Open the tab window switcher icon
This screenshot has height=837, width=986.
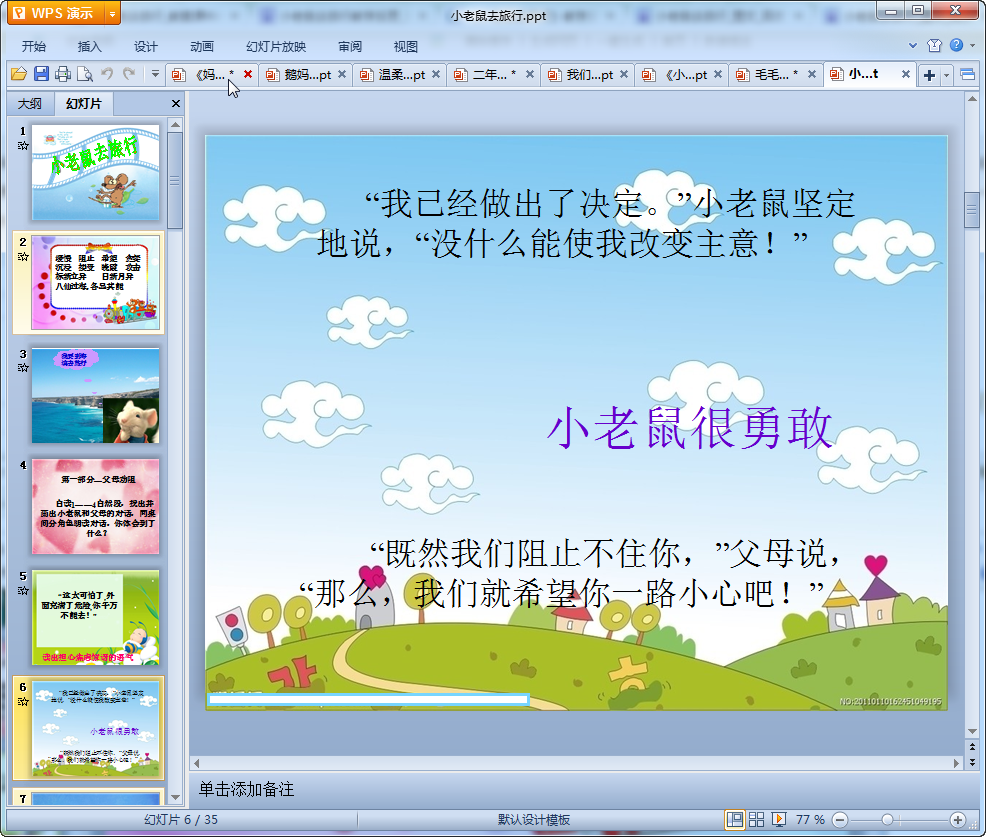tap(968, 75)
